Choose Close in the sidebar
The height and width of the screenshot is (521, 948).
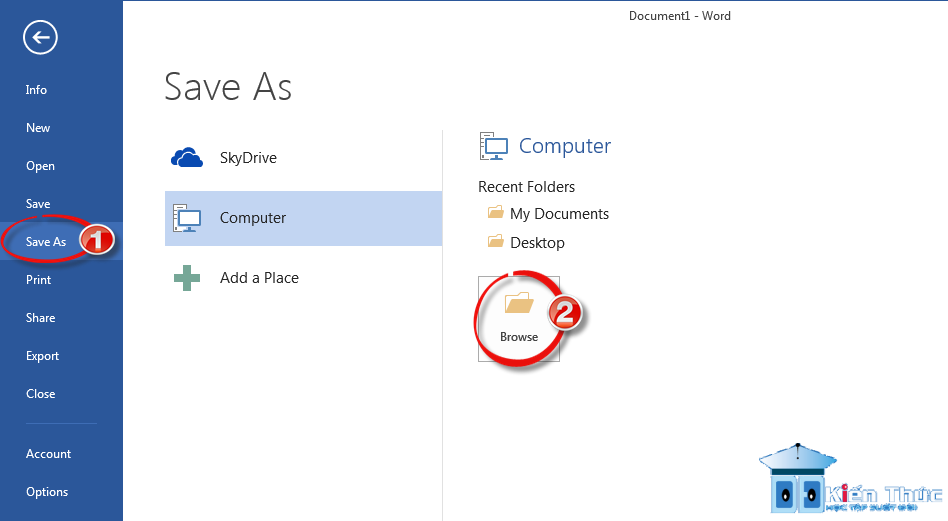click(x=41, y=394)
